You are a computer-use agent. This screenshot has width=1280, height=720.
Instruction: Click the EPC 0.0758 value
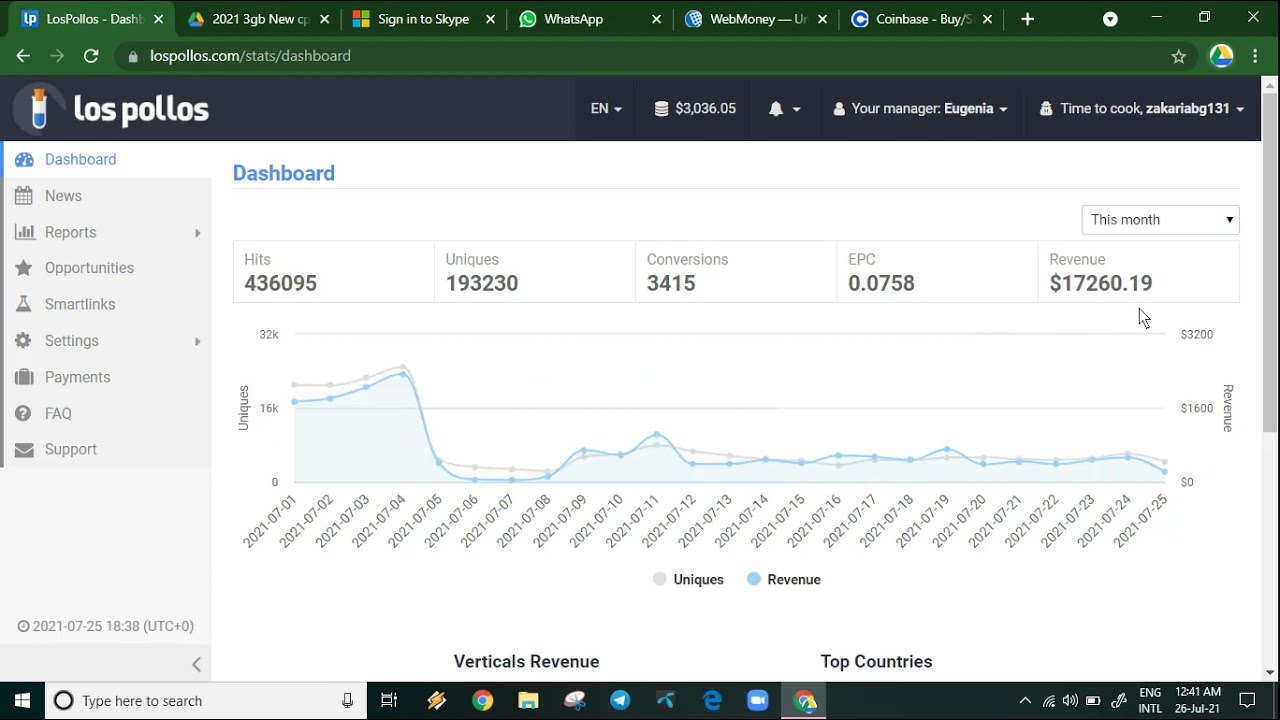click(881, 284)
